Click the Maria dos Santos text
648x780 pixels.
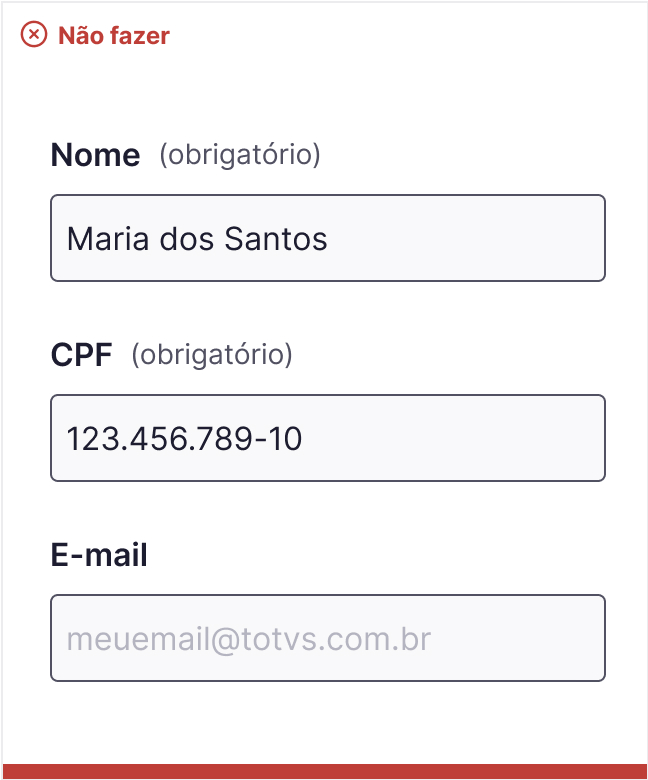pos(197,239)
